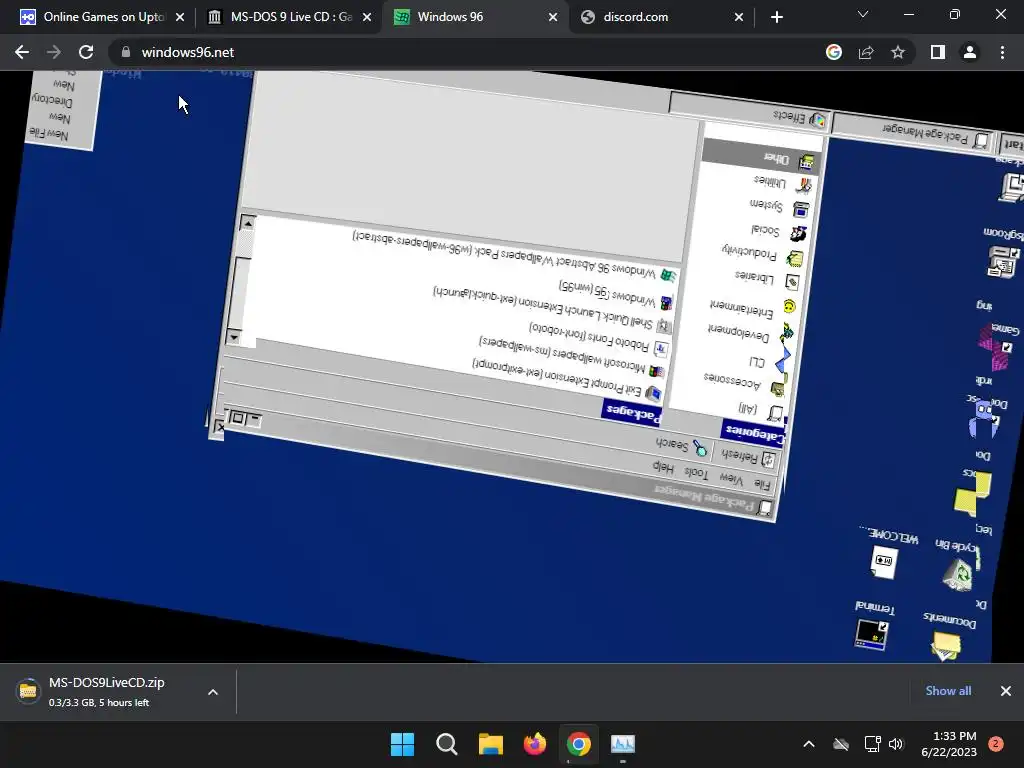Select the Productivity category
1024x768 pixels.
[x=761, y=254]
